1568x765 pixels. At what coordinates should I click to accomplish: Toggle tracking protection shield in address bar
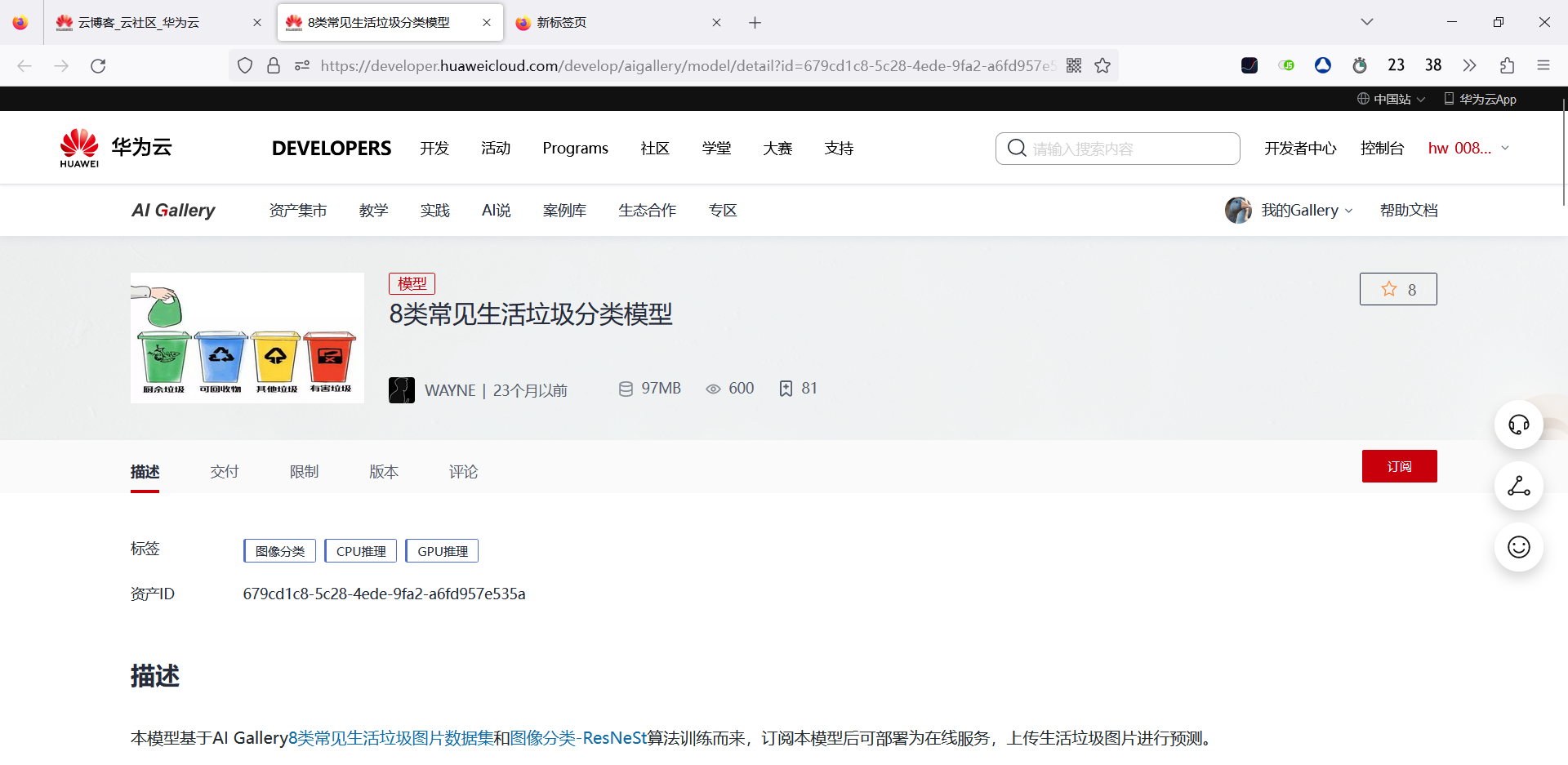point(244,65)
